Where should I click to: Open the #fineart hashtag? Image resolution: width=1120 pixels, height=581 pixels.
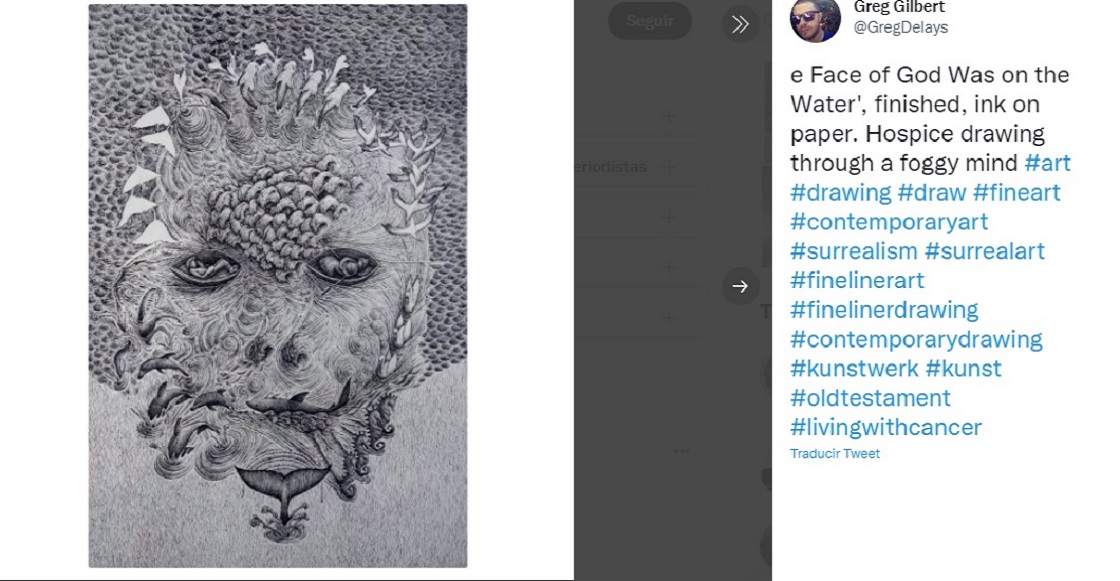point(1016,192)
